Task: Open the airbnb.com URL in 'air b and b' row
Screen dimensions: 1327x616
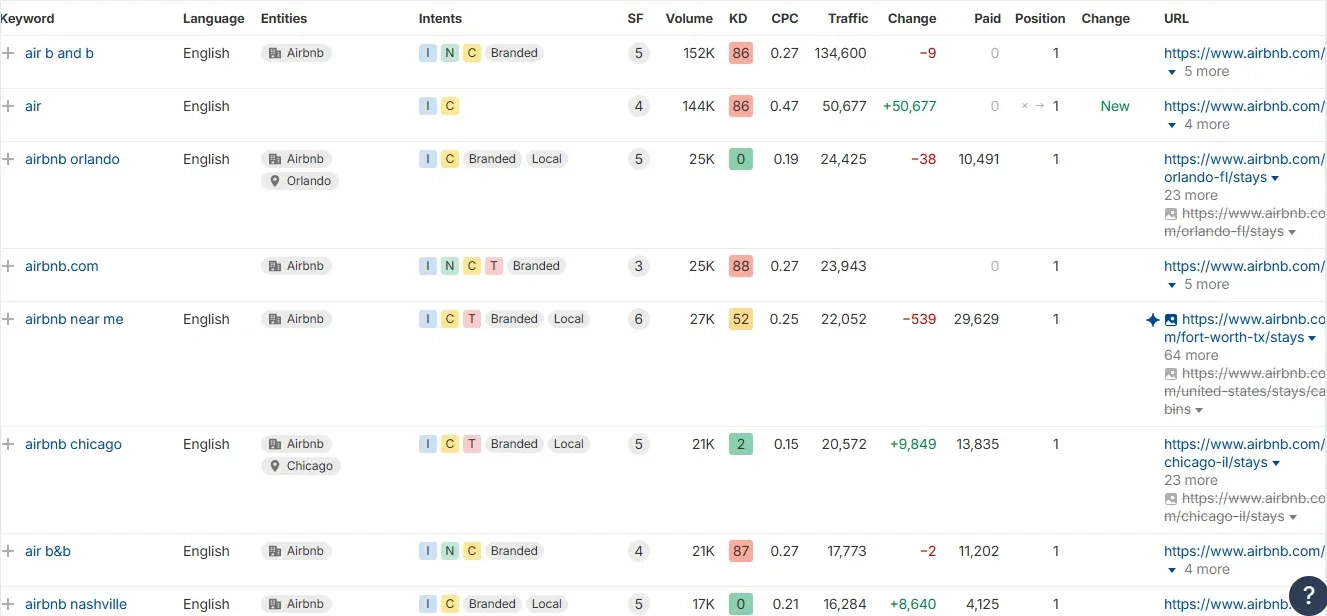Action: (1244, 53)
